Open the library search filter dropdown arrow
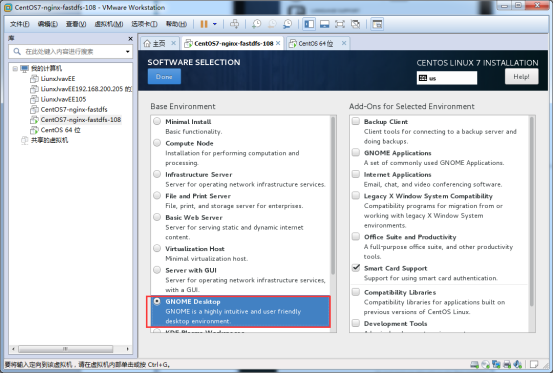Viewport: 553px width, 373px height. (128, 52)
